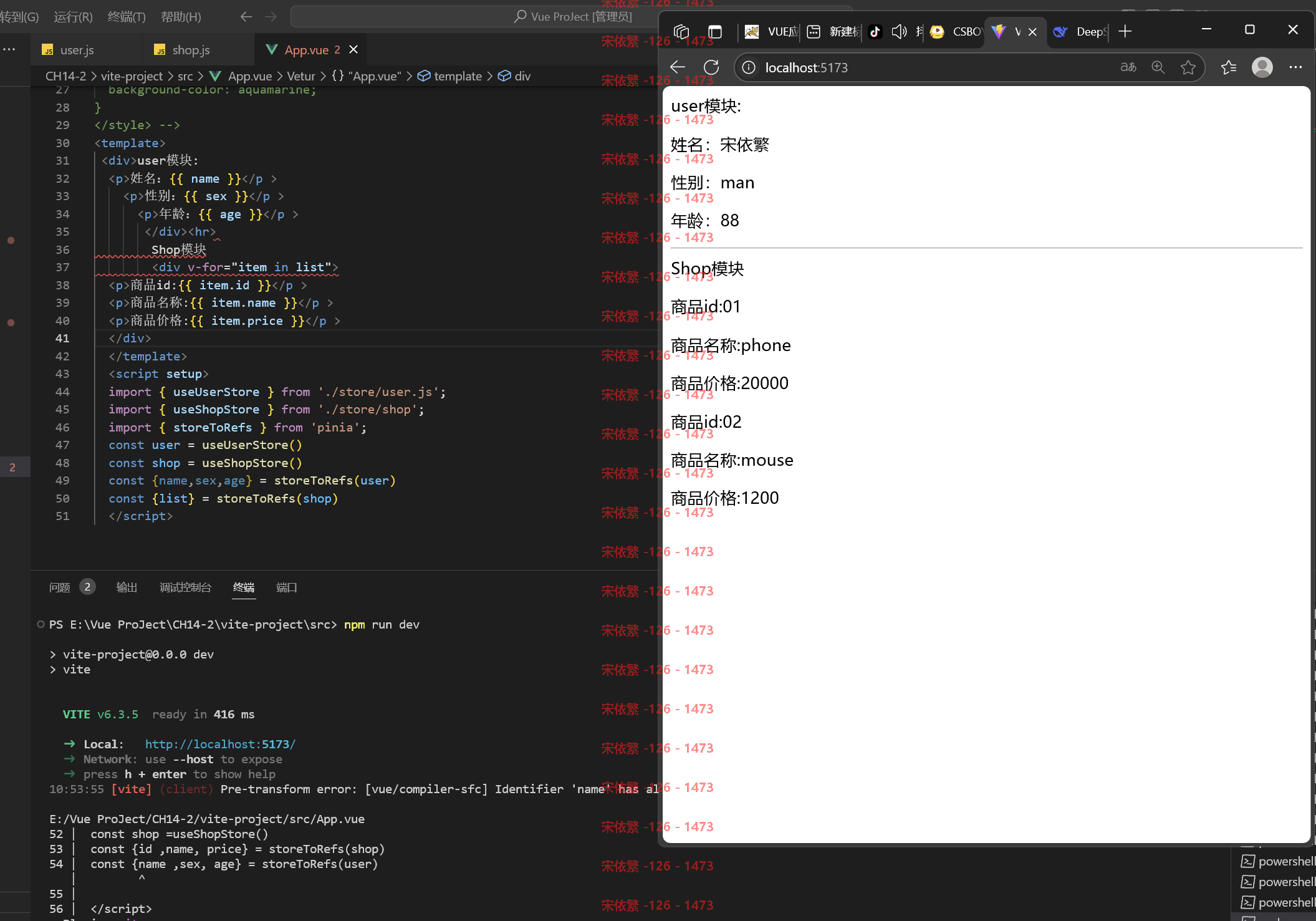This screenshot has width=1316, height=921.
Task: View site information icon in address bar
Action: pyautogui.click(x=749, y=67)
